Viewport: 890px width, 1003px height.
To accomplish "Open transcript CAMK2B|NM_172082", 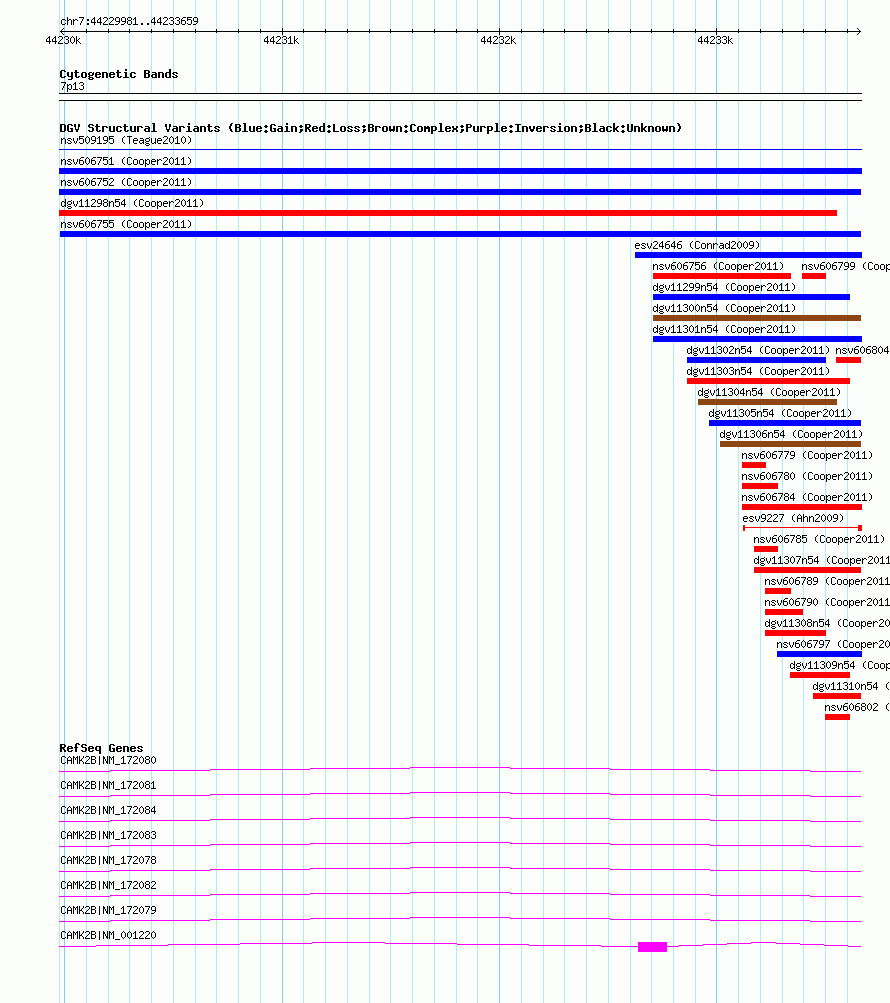I will click(108, 885).
